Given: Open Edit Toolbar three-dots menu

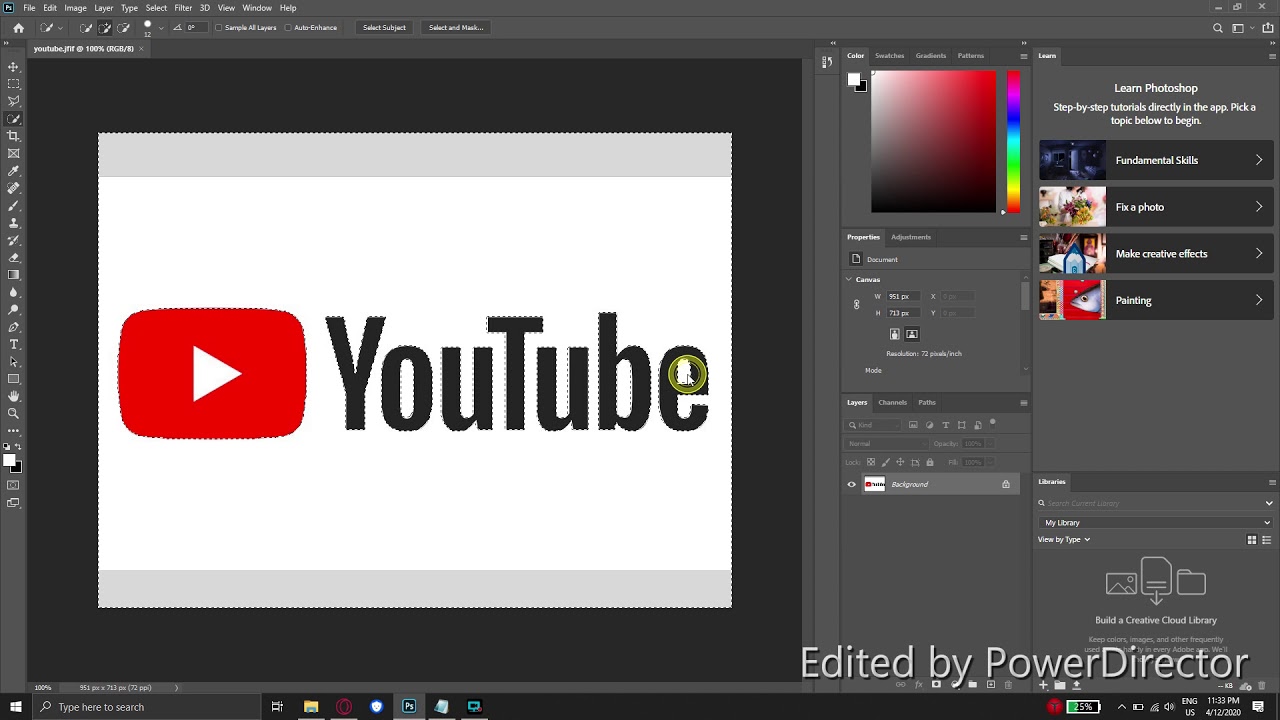Looking at the screenshot, I should click(x=13, y=430).
